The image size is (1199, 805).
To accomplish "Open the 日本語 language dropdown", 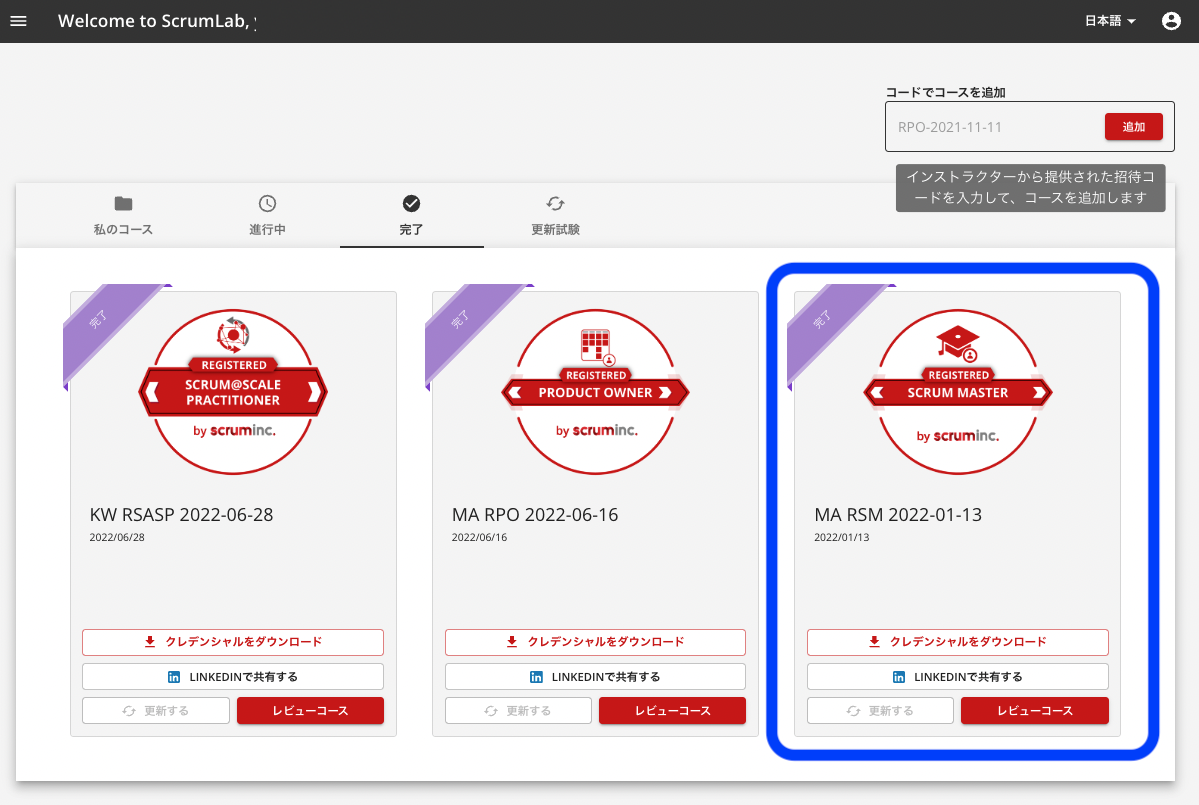I will (1110, 21).
